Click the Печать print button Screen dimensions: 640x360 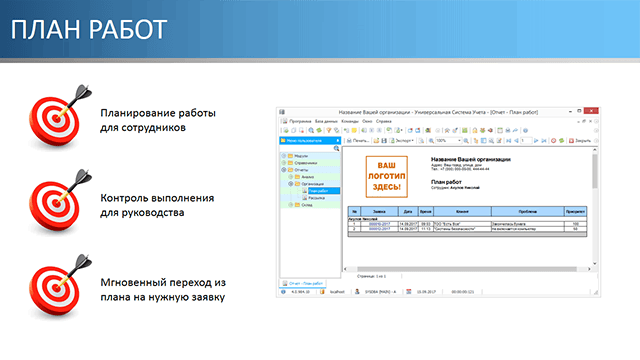(358, 141)
